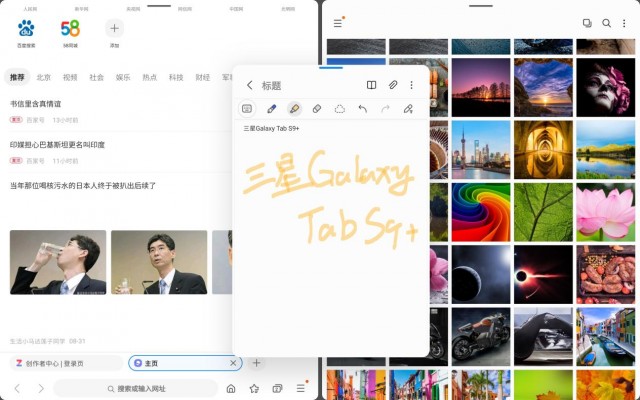The image size is (640, 400).
Task: Switch to the 科技 news tab
Action: (176, 77)
